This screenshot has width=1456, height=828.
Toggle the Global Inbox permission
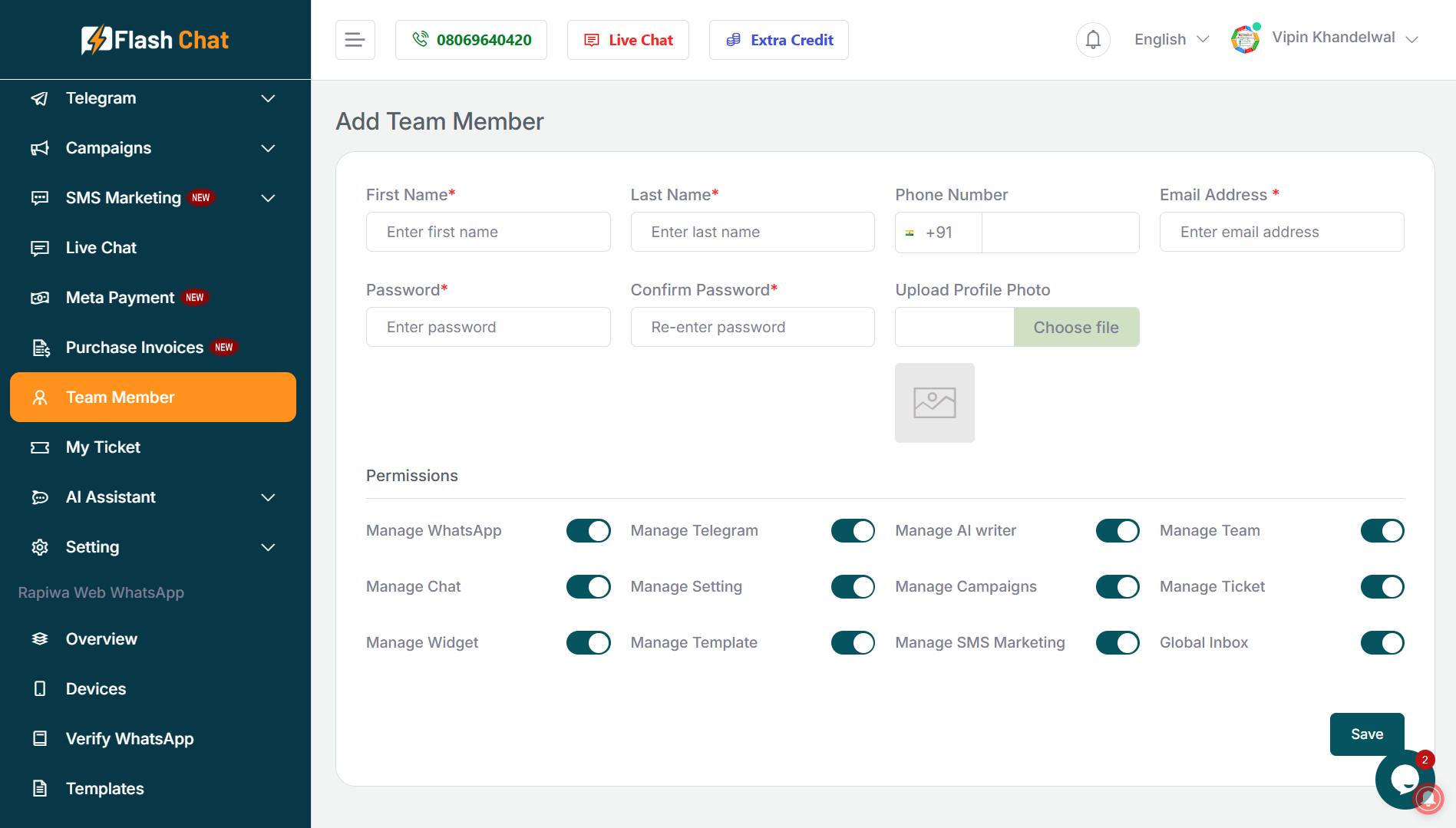(1382, 643)
